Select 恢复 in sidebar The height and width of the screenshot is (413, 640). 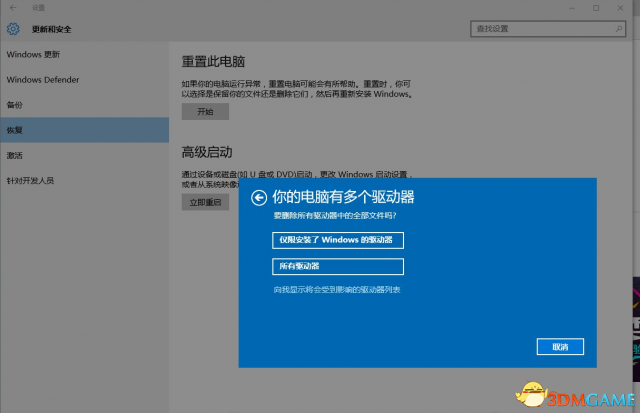click(x=84, y=130)
